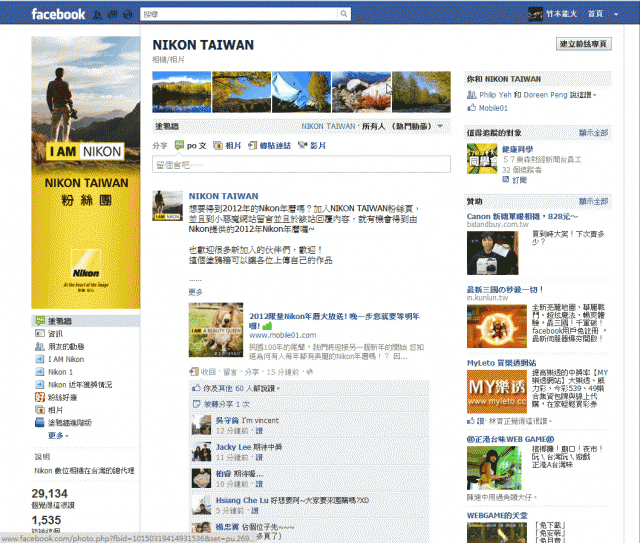
Task: Click Jacky Lee's comment avatar
Action: coord(201,452)
